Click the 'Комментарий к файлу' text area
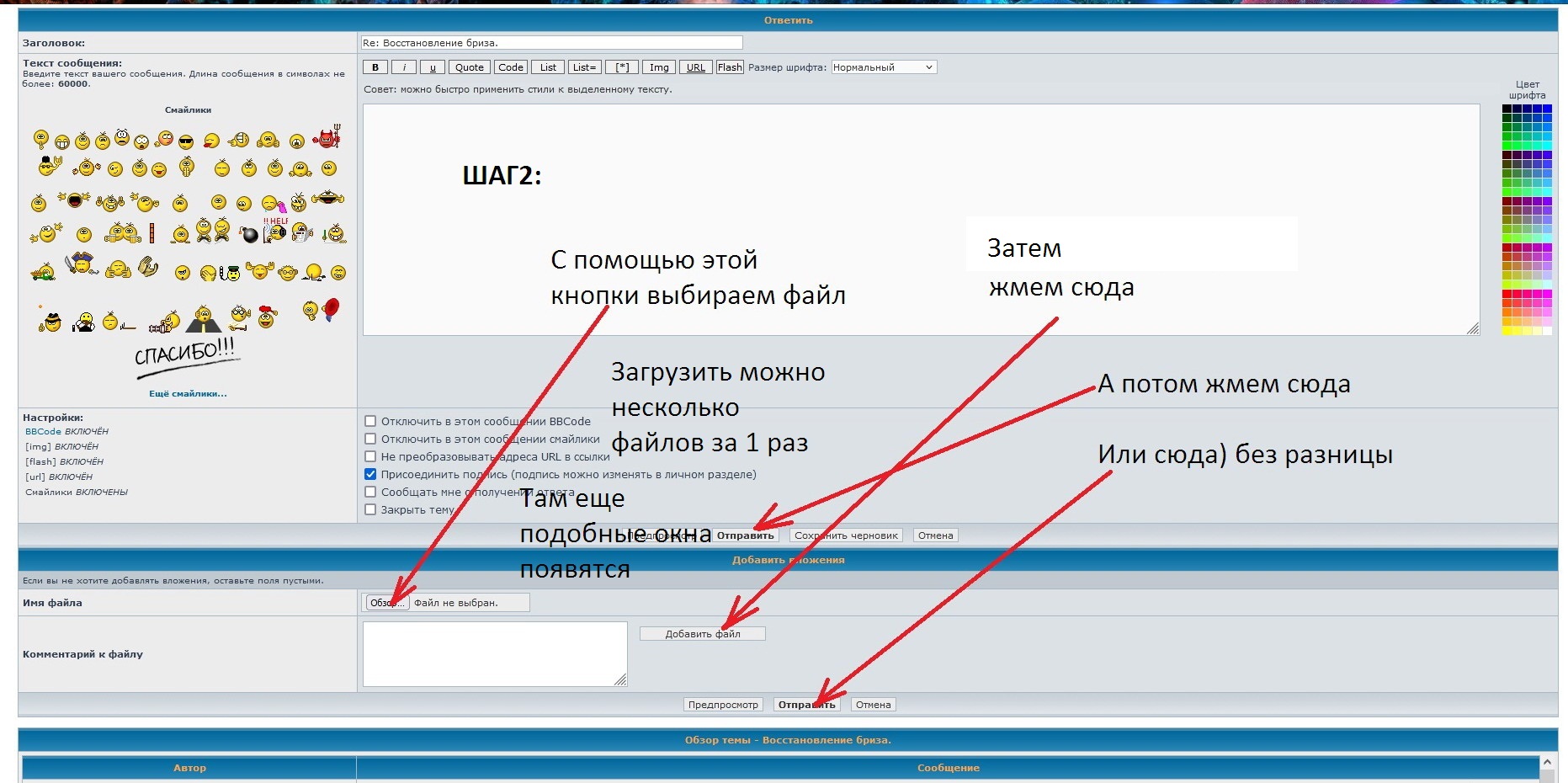The height and width of the screenshot is (783, 1568). tap(494, 653)
